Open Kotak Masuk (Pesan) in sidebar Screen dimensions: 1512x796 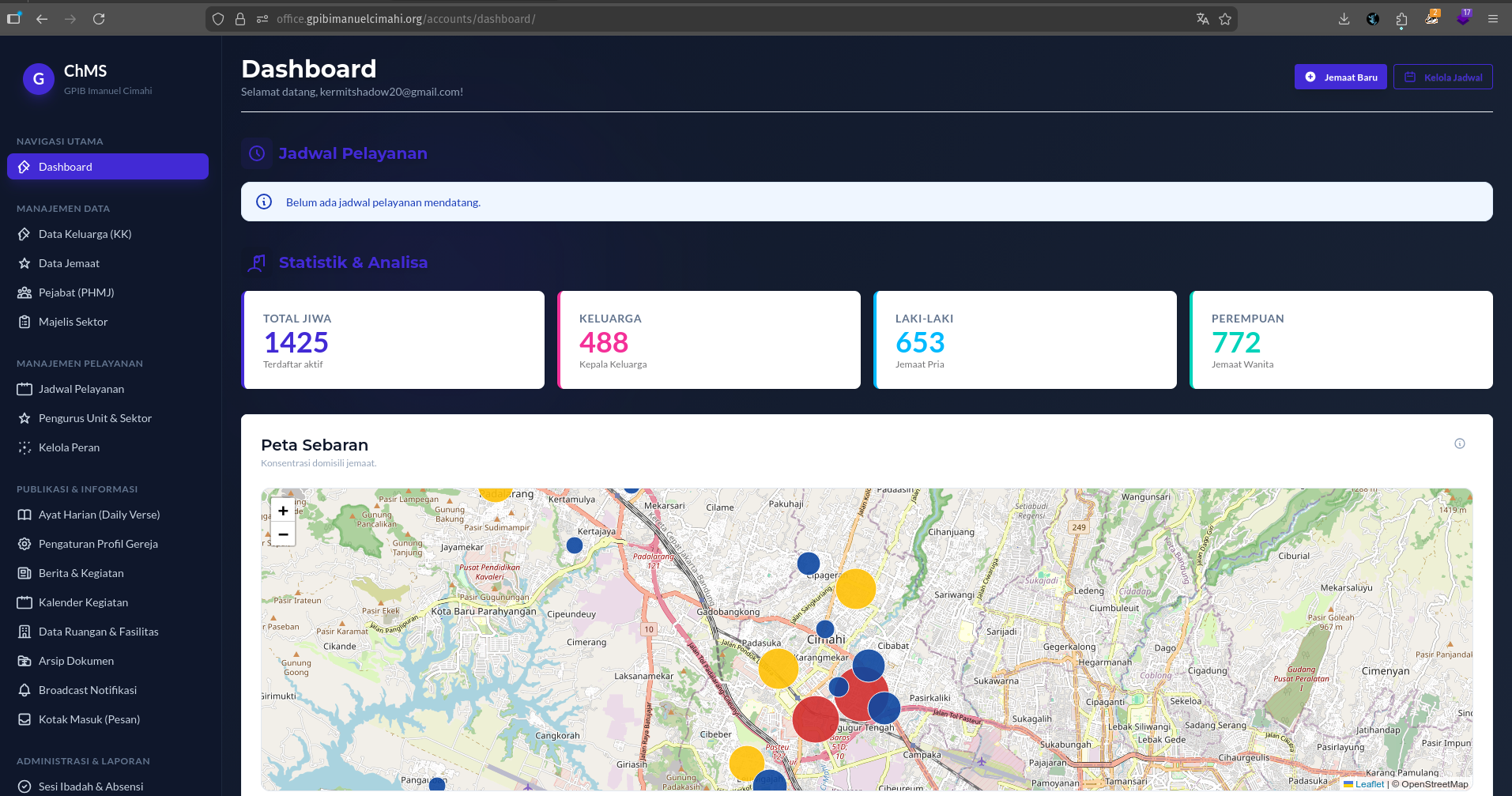89,719
